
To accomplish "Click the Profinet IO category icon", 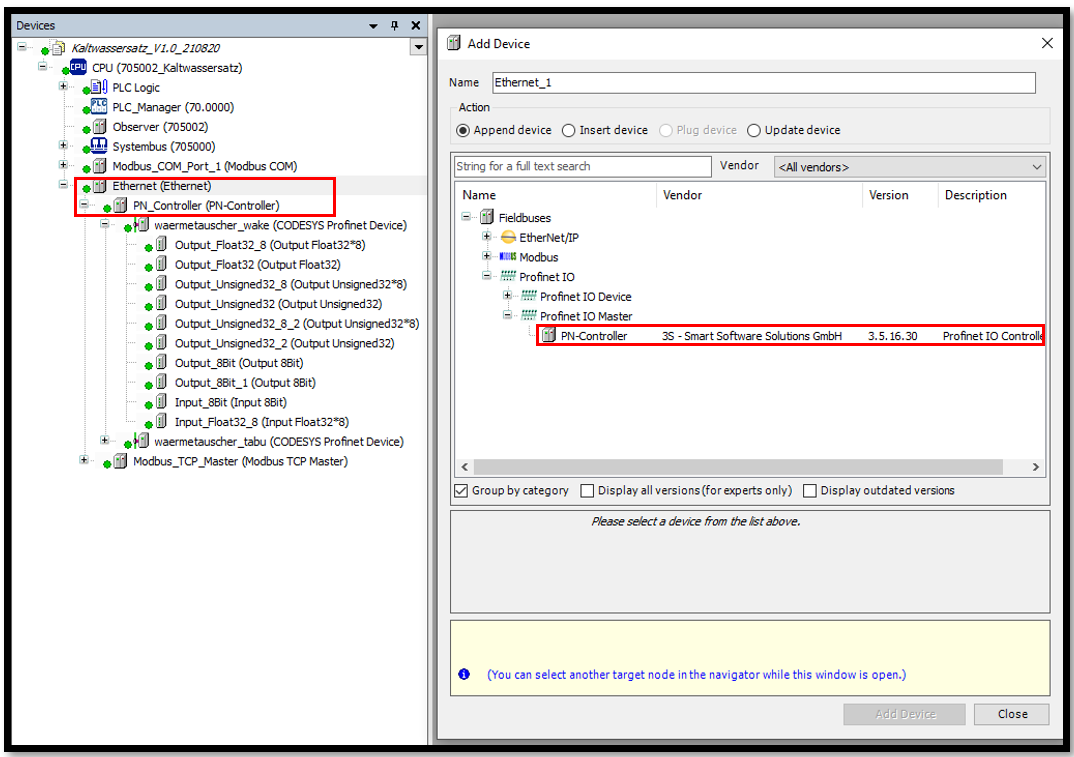I will (x=508, y=277).
